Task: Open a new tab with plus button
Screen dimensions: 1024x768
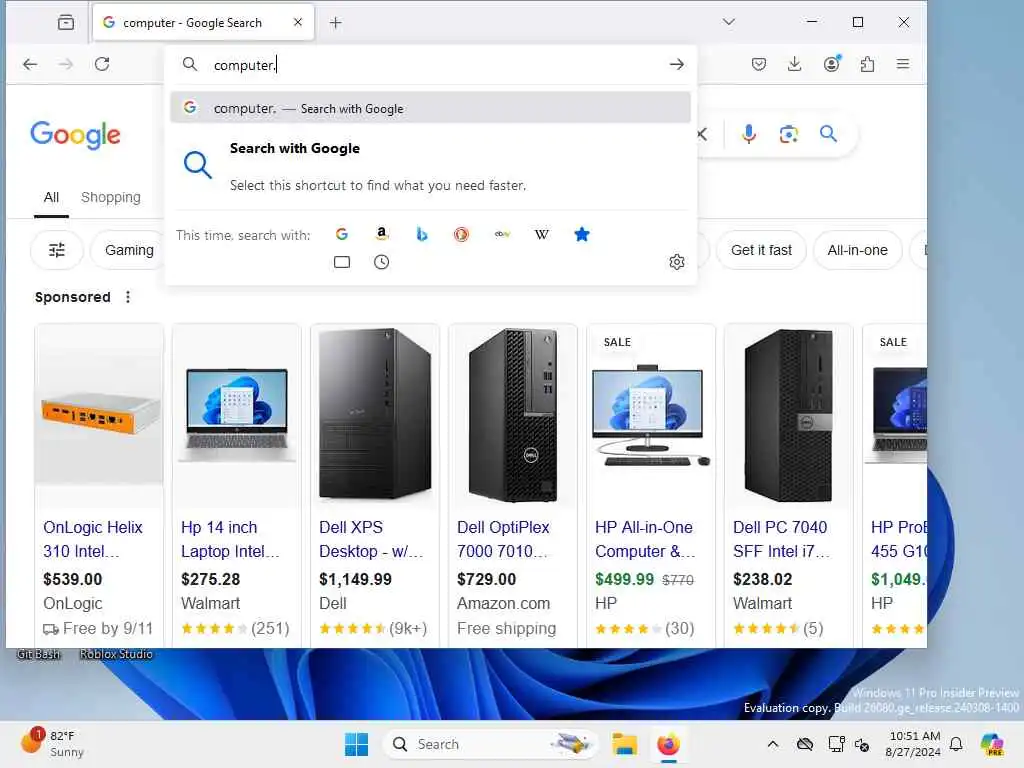Action: [336, 23]
